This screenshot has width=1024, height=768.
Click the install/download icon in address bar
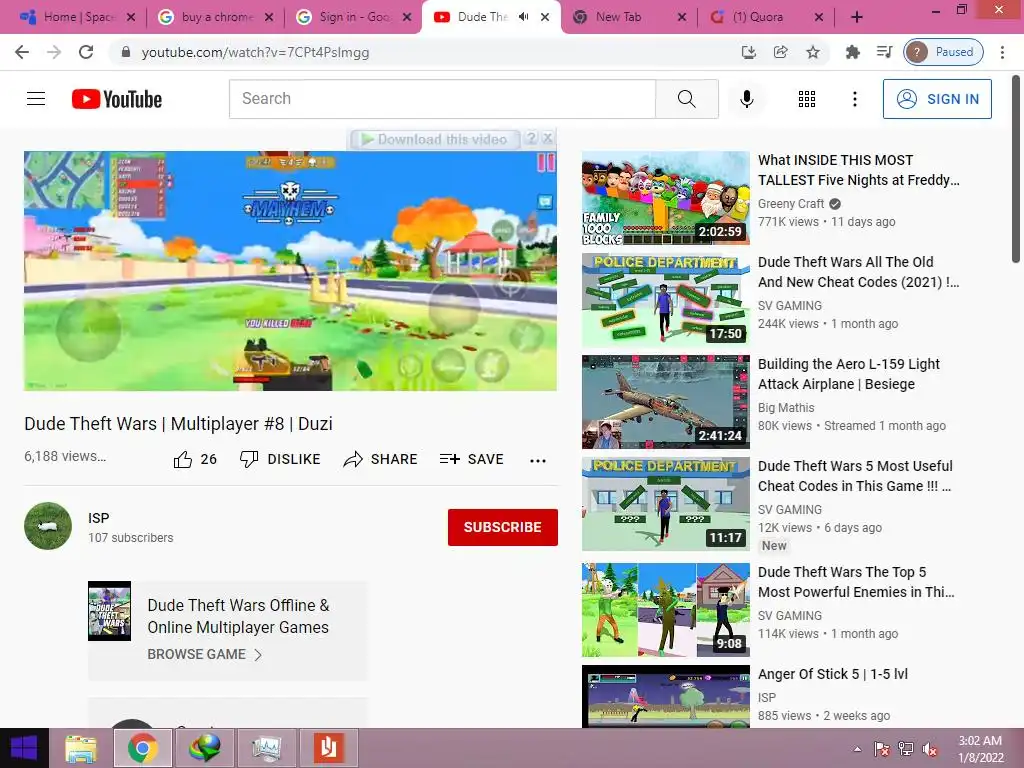coord(748,52)
